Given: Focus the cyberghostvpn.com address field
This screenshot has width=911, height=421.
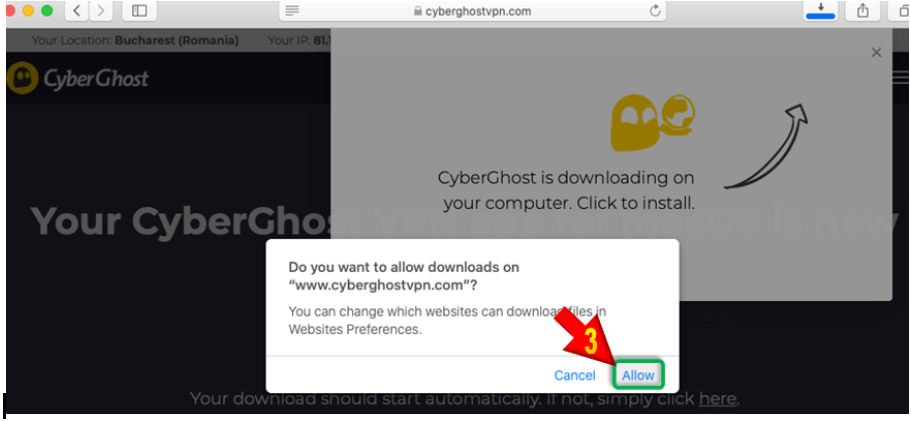Looking at the screenshot, I should pos(472,11).
